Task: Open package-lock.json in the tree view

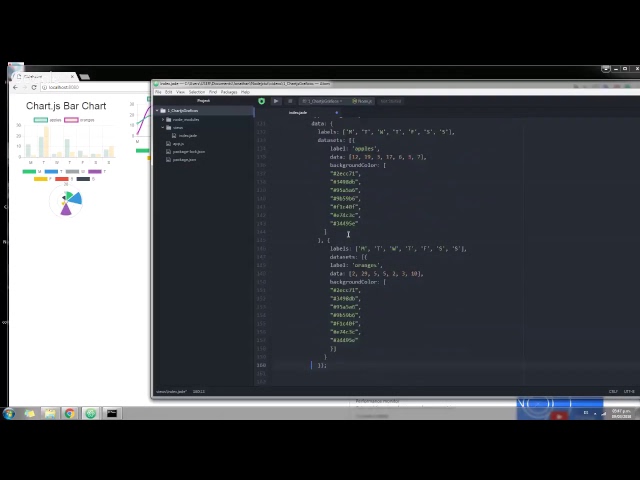Action: click(189, 151)
